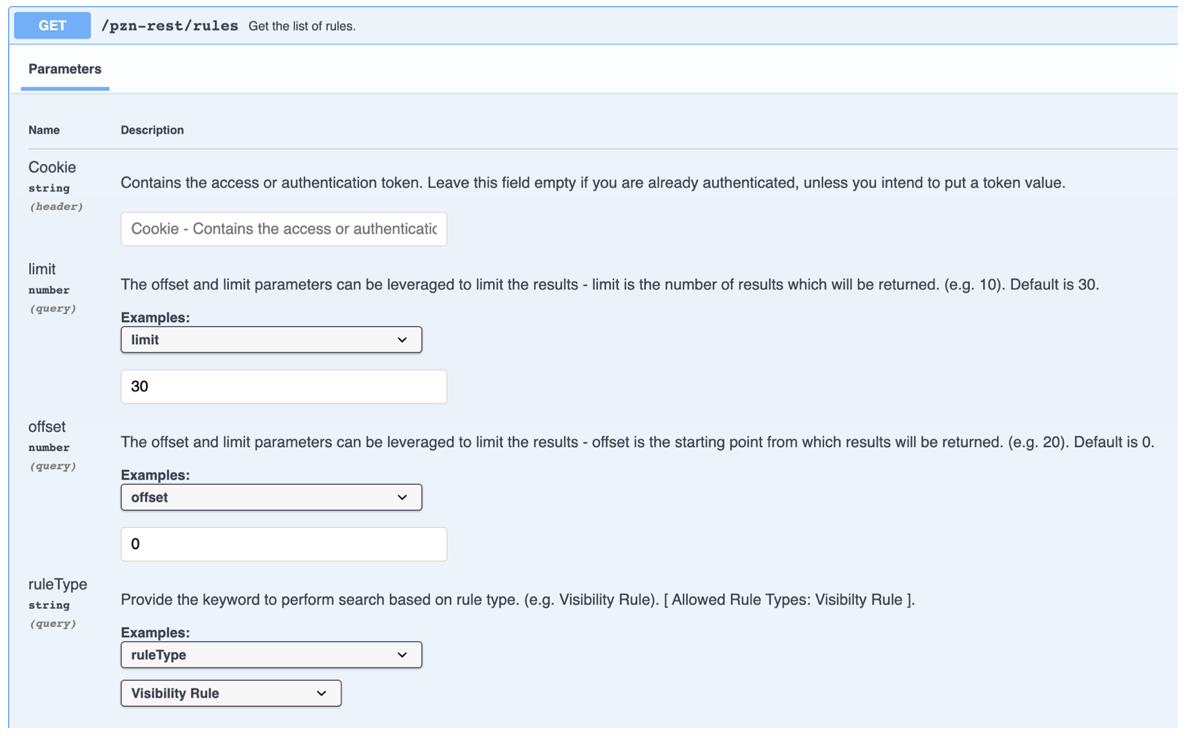This screenshot has height=736, width=1186.
Task: Click the Cookie parameter label
Action: pyautogui.click(x=52, y=167)
